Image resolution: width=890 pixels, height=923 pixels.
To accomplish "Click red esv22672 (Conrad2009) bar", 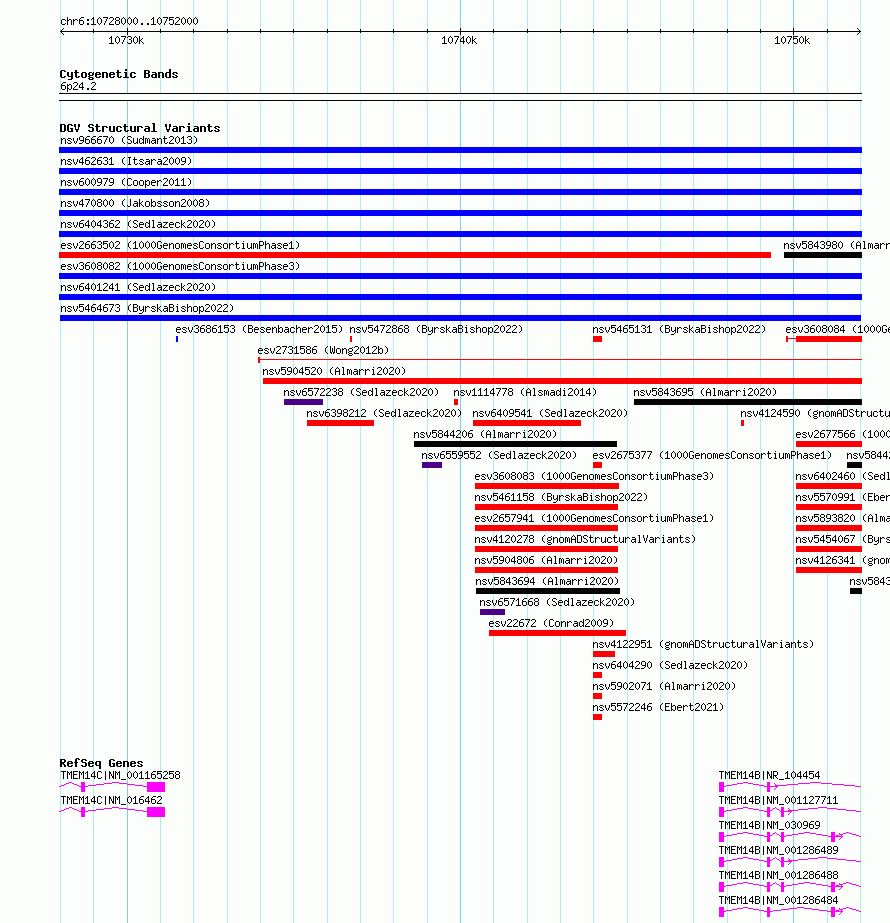I will (x=557, y=633).
